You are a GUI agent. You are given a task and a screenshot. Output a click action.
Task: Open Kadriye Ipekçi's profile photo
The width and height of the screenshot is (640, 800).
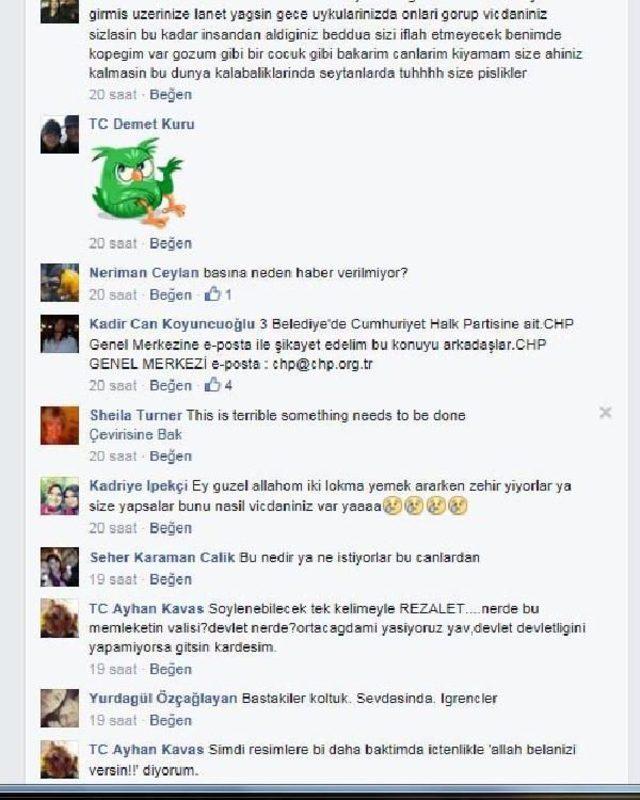[x=60, y=496]
